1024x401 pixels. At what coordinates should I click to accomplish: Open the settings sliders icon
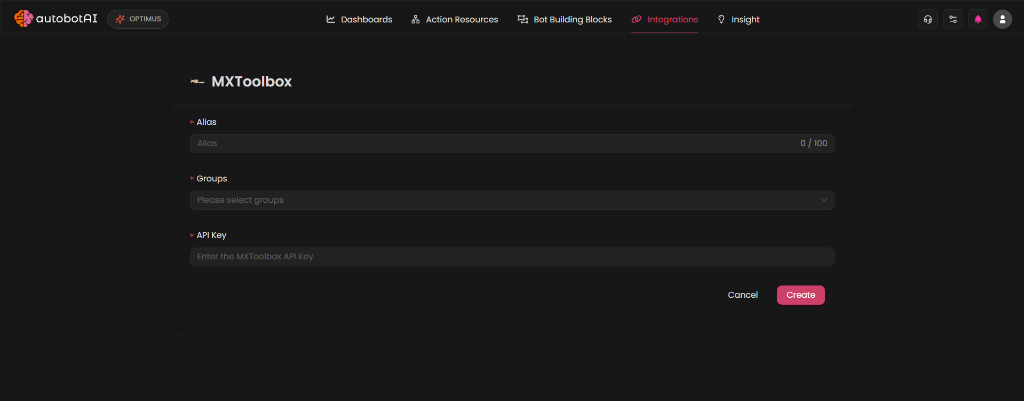pyautogui.click(x=953, y=19)
